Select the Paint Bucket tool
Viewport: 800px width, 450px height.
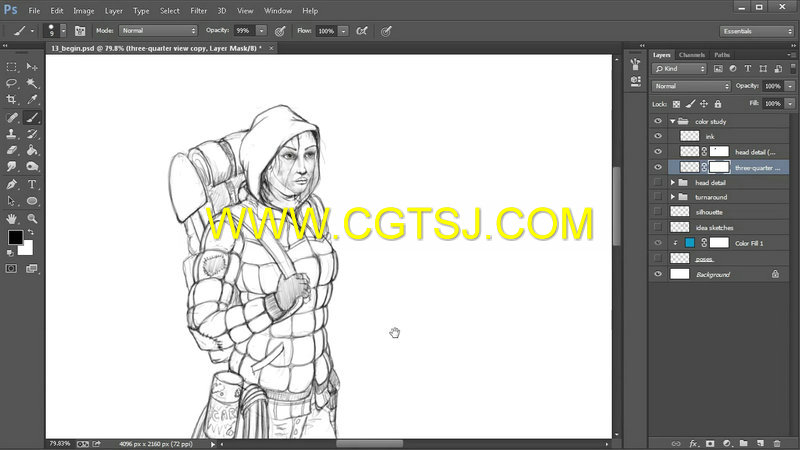[32, 151]
